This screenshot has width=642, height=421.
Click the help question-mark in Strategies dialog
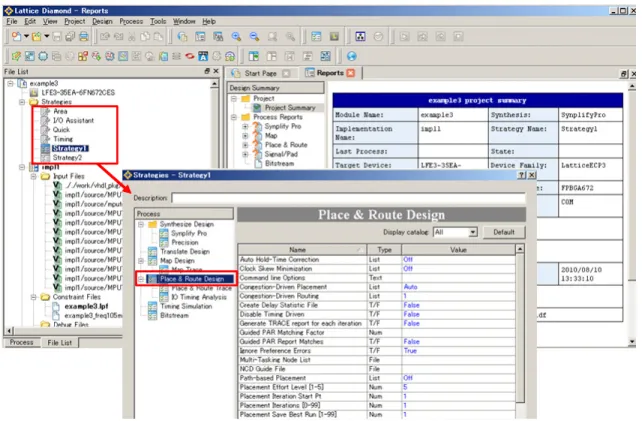coord(522,175)
